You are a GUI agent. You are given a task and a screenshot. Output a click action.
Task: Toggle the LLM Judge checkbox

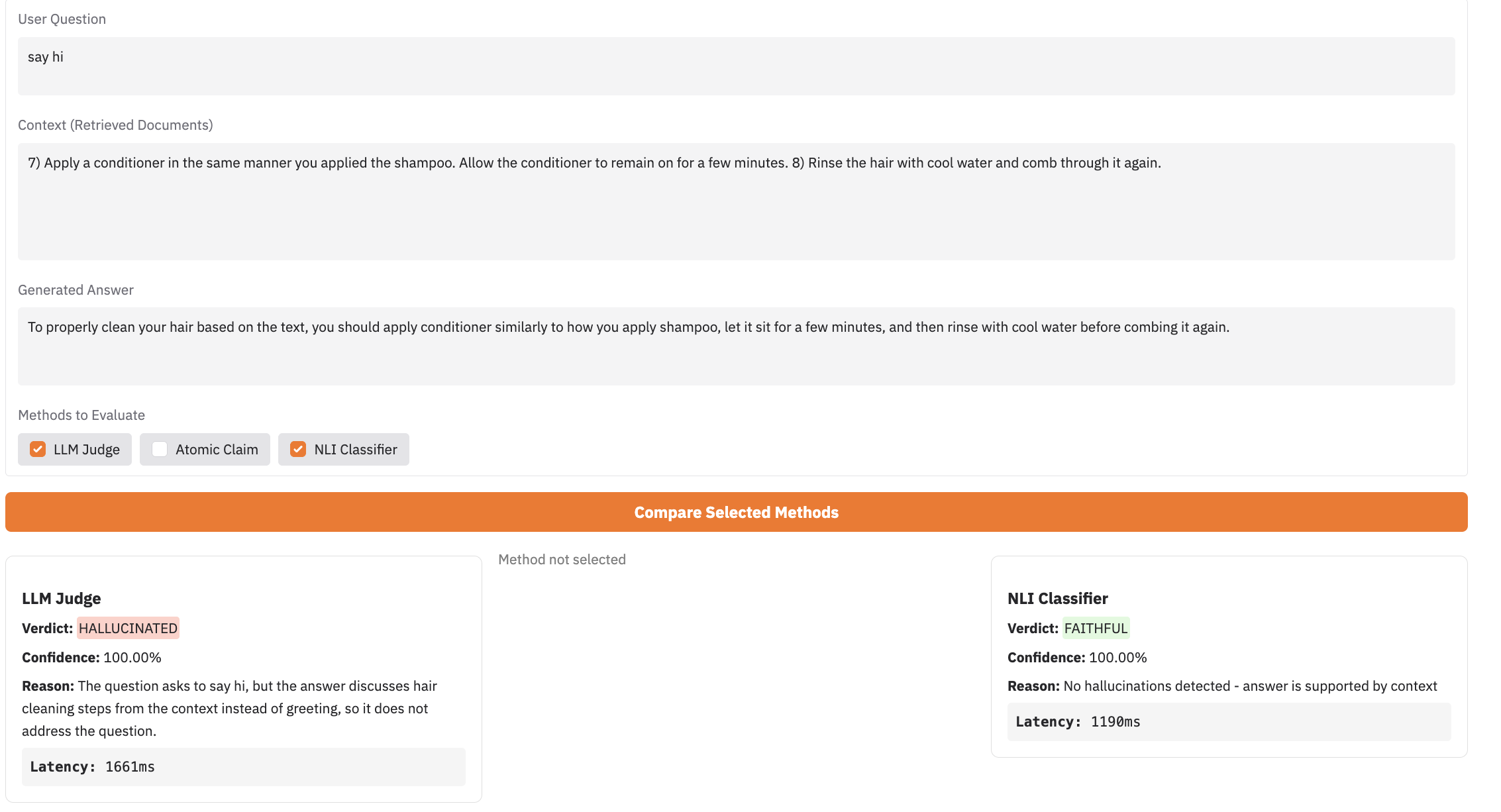point(38,449)
